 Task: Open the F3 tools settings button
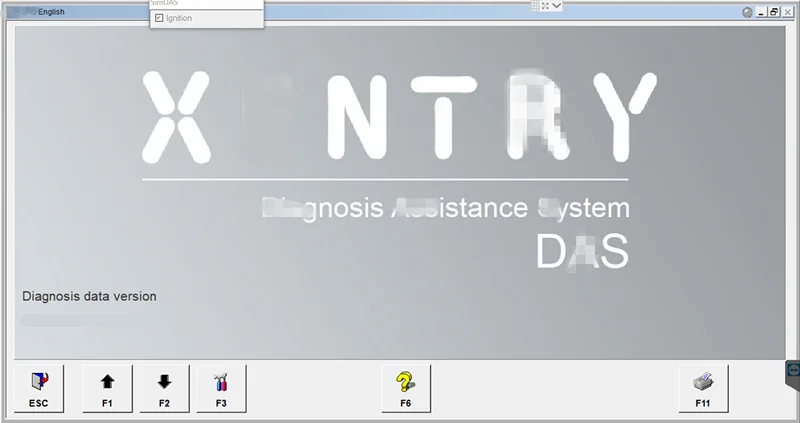coord(221,388)
